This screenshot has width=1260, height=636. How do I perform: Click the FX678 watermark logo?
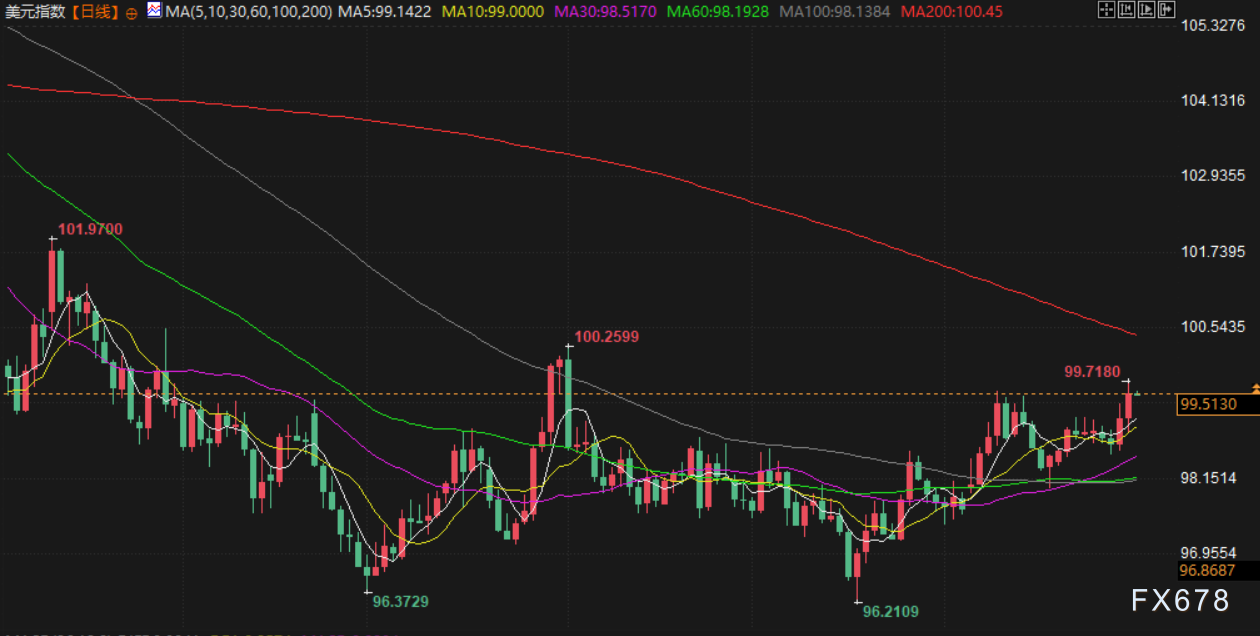click(1180, 600)
